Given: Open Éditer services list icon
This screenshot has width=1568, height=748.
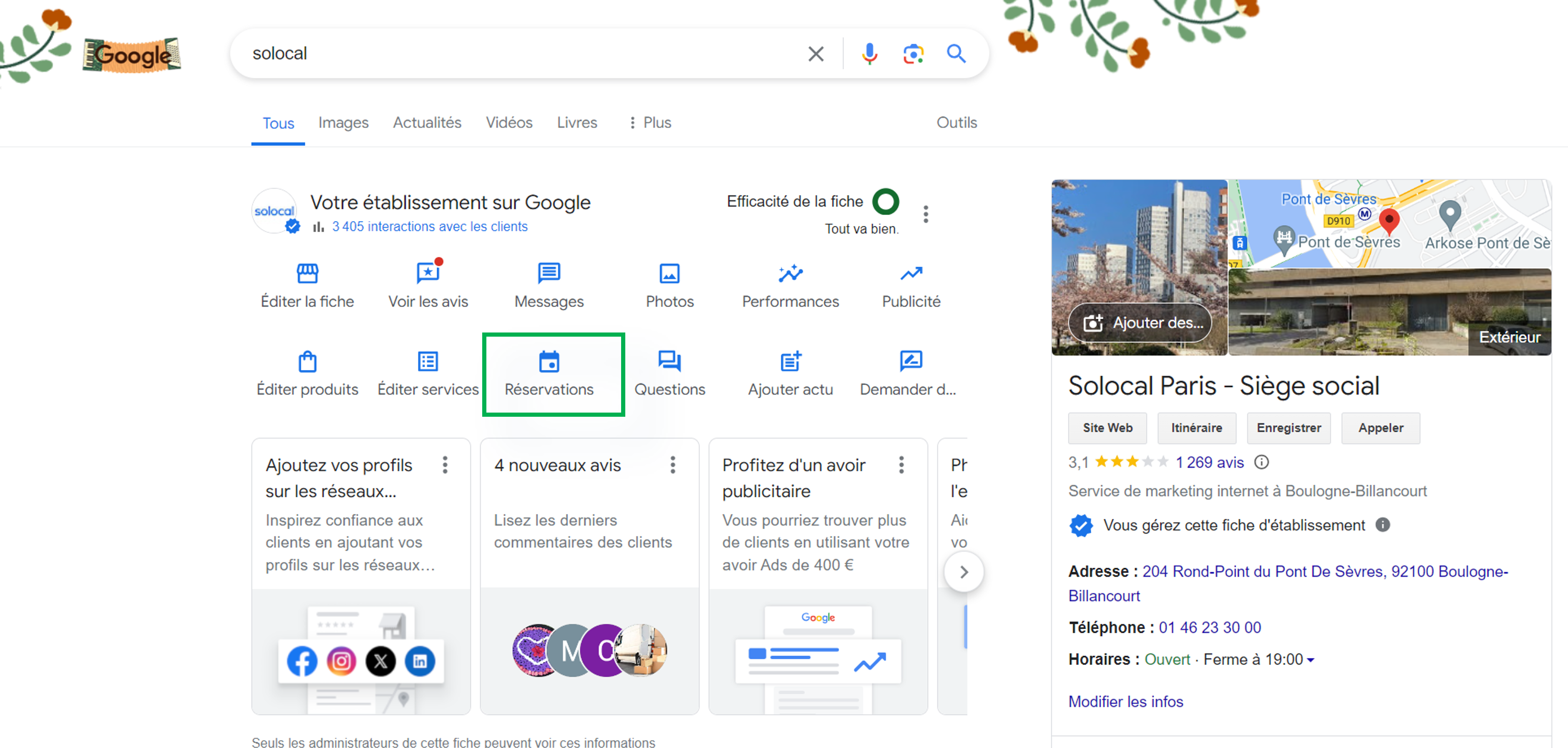Looking at the screenshot, I should click(x=428, y=362).
